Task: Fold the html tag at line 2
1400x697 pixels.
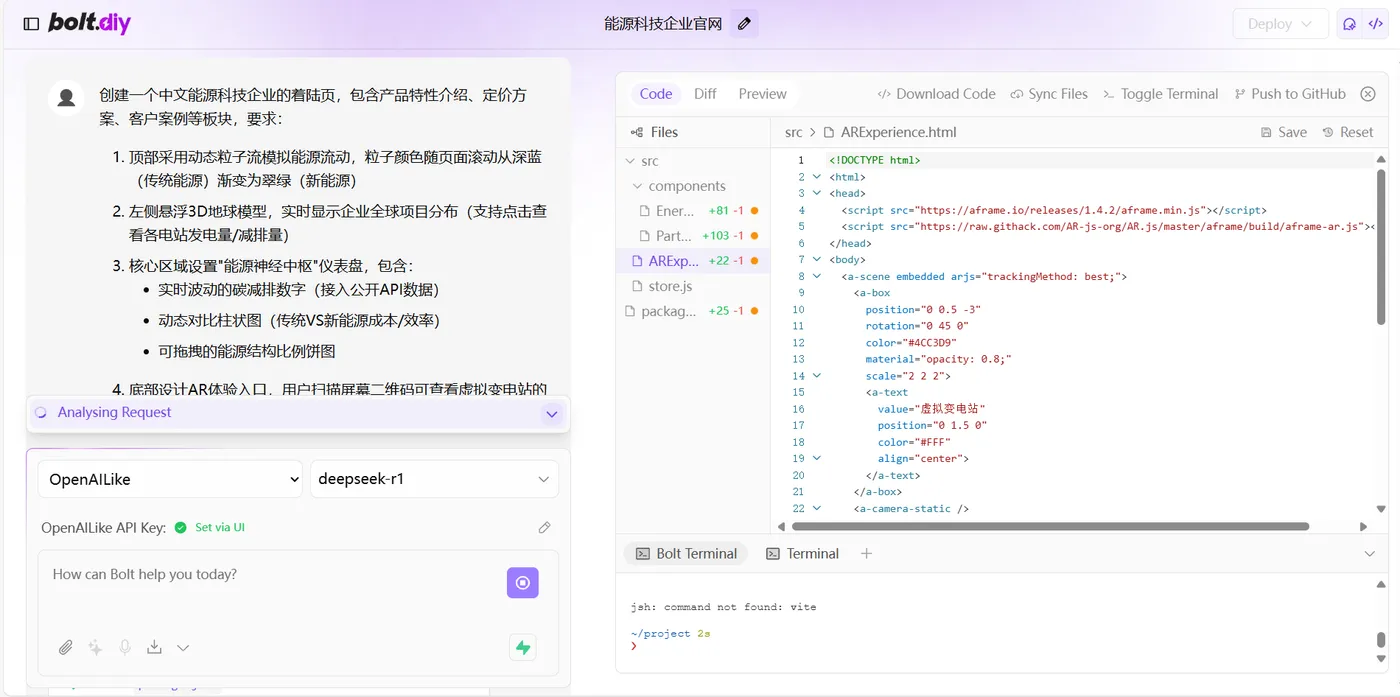Action: click(817, 177)
